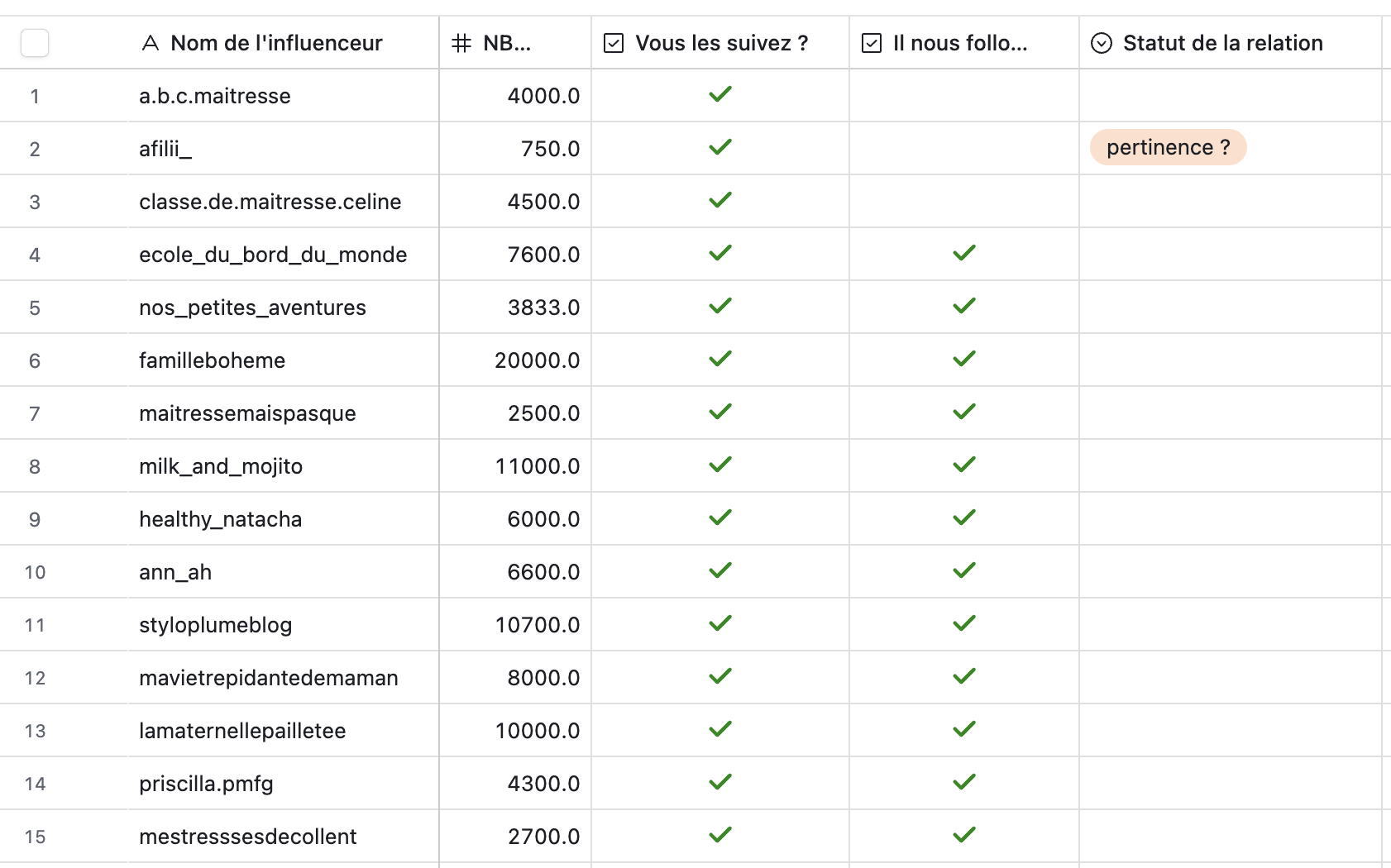Select the ecole_du_bord_du_monde name cell
Viewport: 1391px width, 868px height.
click(x=273, y=255)
